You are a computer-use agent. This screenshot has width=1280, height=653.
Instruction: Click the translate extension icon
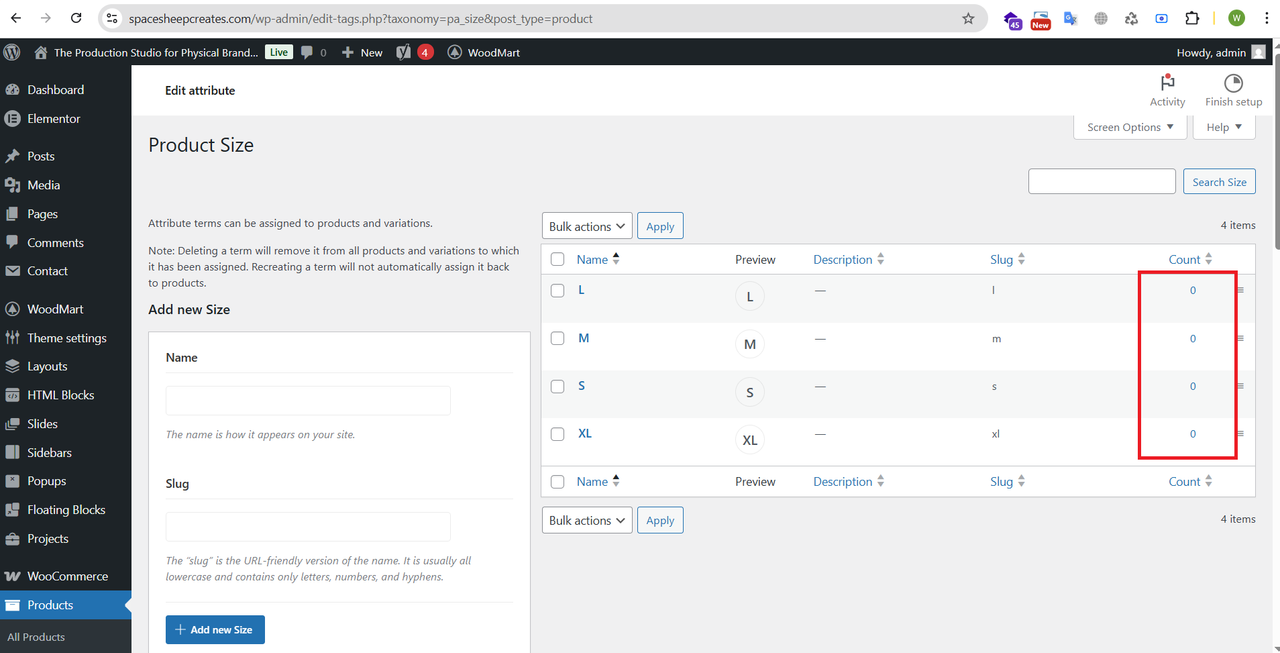pyautogui.click(x=1070, y=18)
